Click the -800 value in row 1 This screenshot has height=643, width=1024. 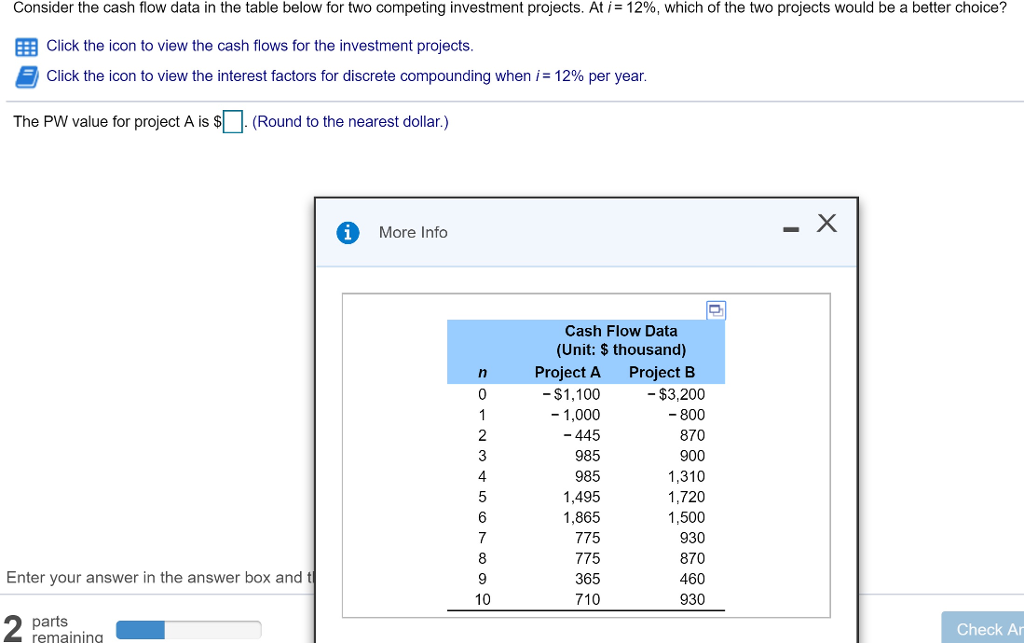point(686,415)
